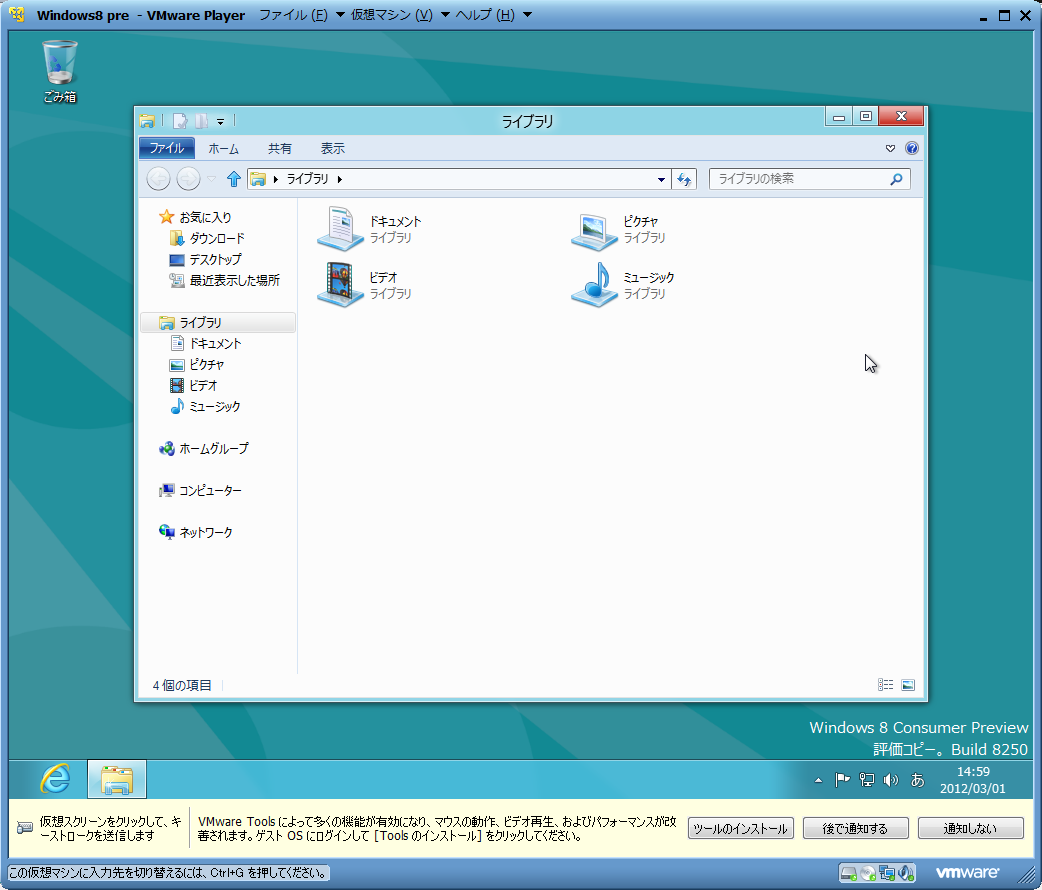1042x890 pixels.
Task: Open the VMware Player ファイル (F) menu
Action: 301,15
